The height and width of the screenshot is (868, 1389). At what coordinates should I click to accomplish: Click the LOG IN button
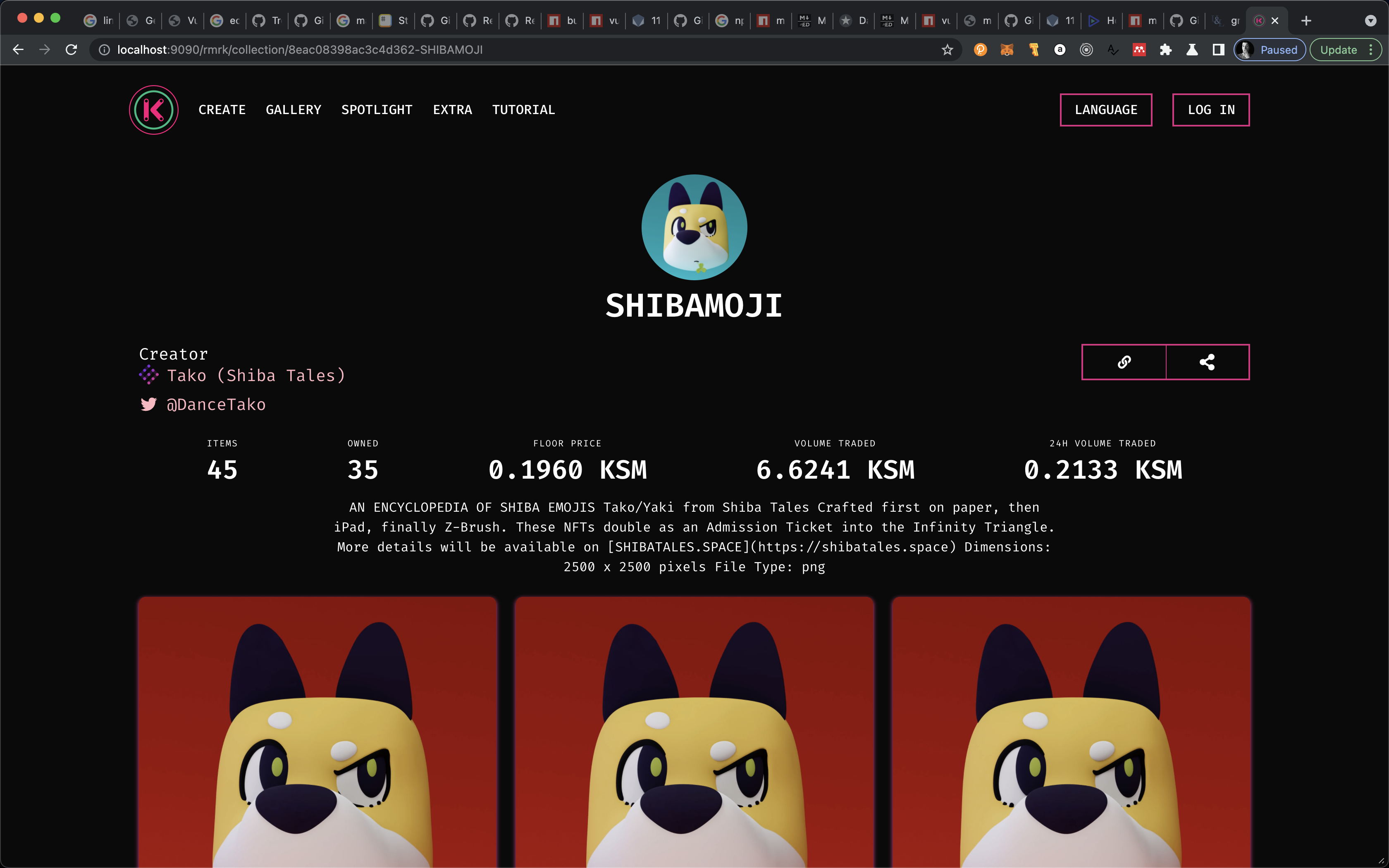point(1210,110)
